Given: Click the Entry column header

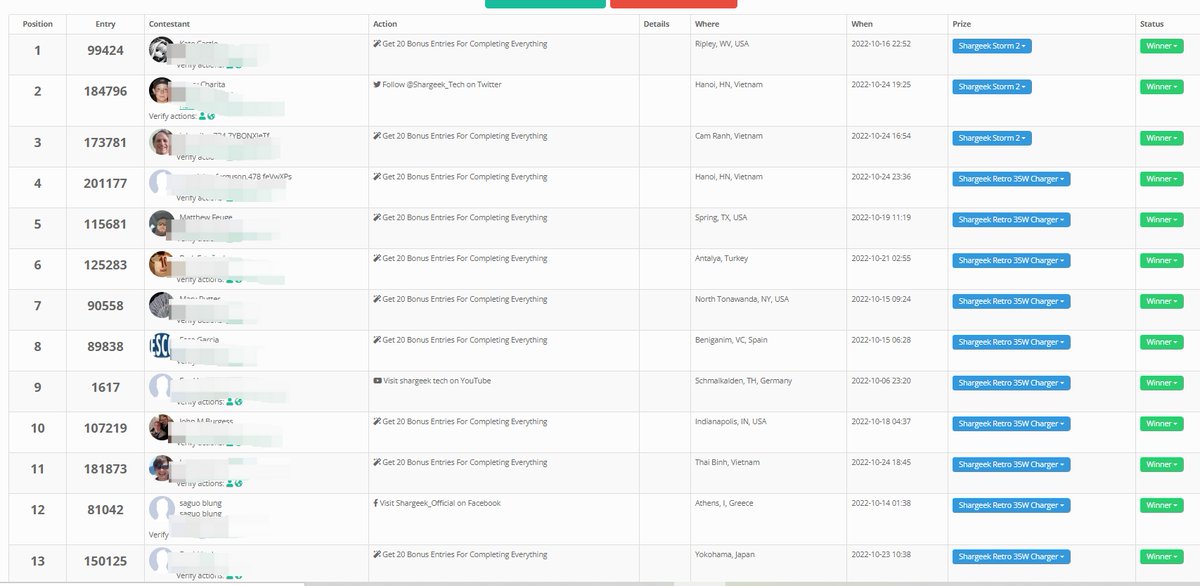Looking at the screenshot, I should [105, 23].
